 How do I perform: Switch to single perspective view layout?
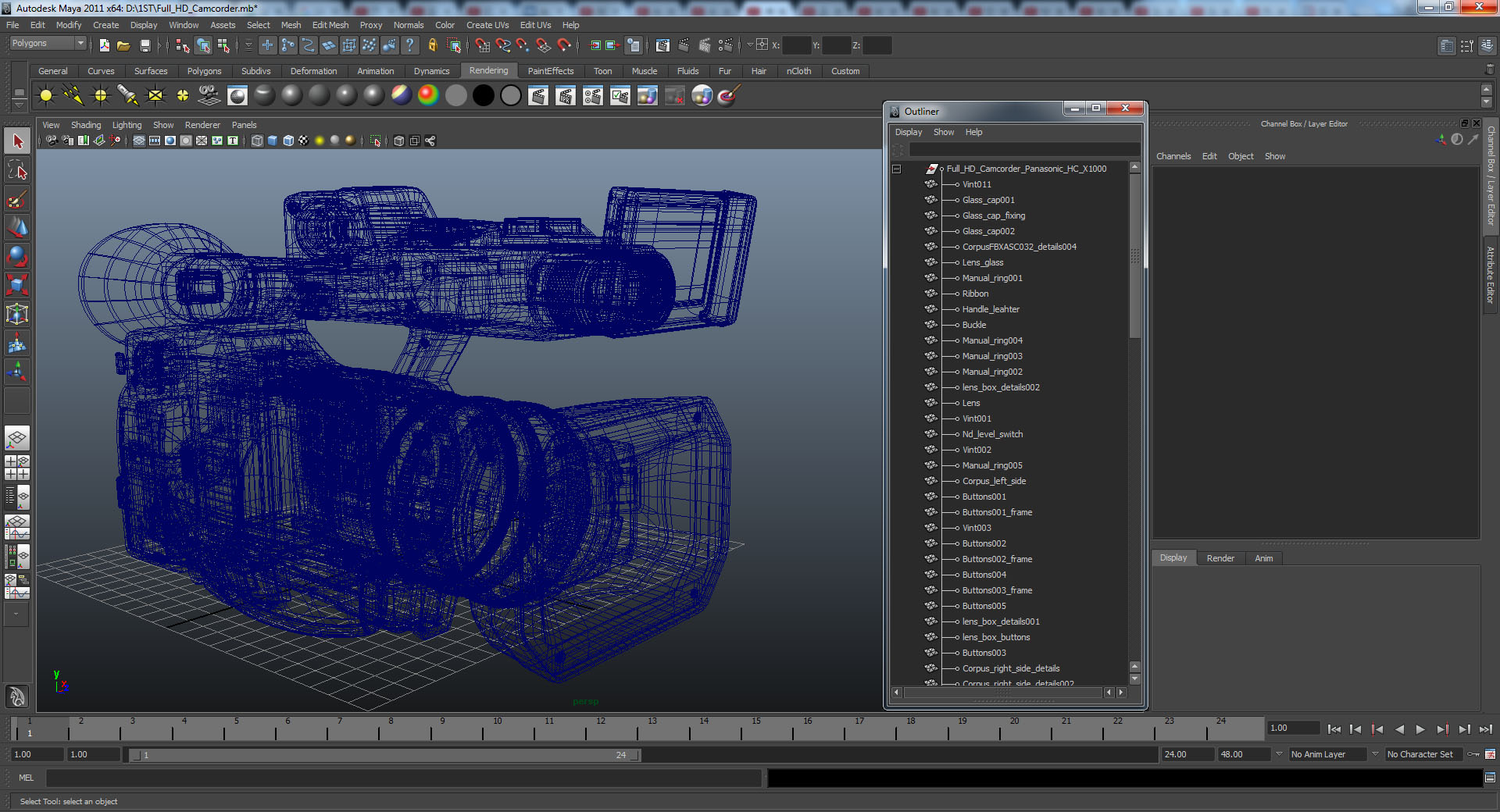17,438
